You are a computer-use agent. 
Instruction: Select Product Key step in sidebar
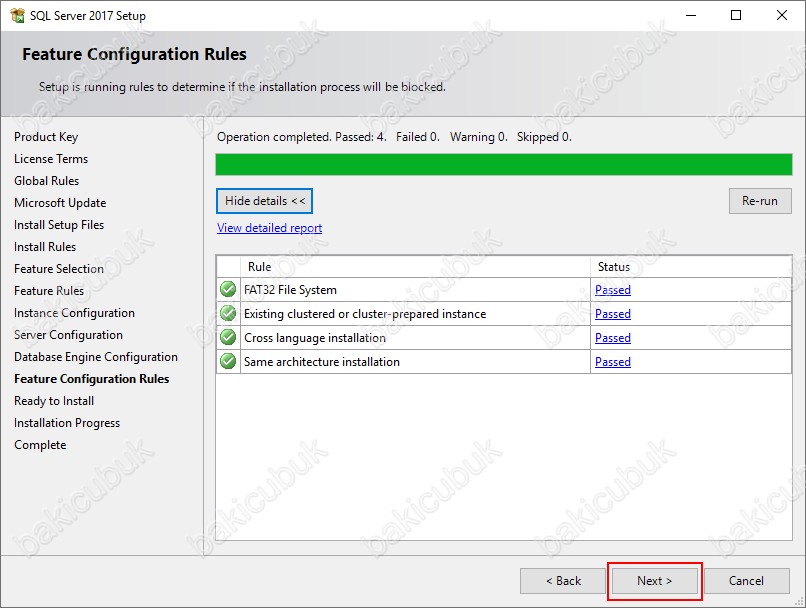click(46, 137)
